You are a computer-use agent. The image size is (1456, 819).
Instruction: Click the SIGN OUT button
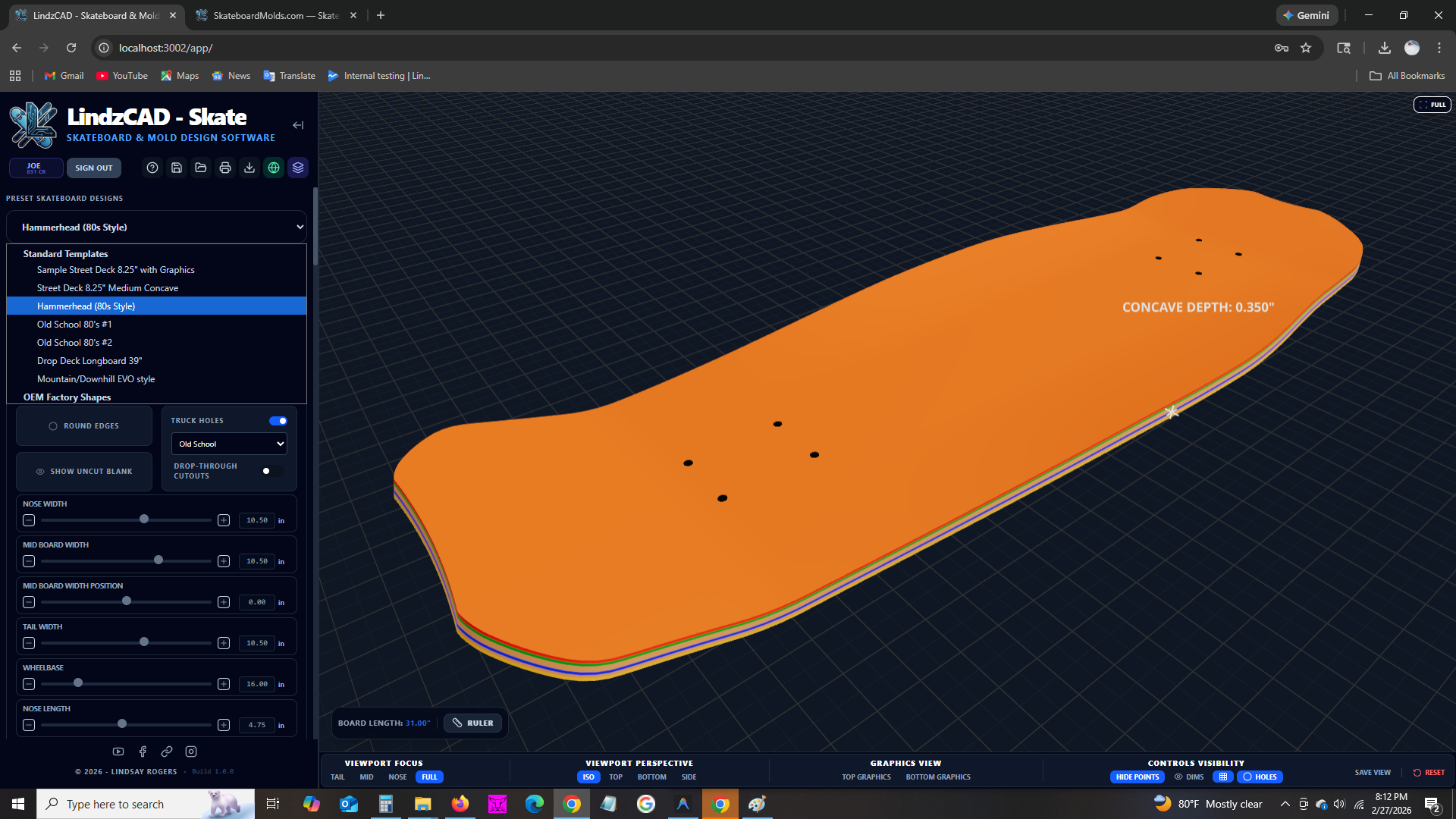pos(93,168)
